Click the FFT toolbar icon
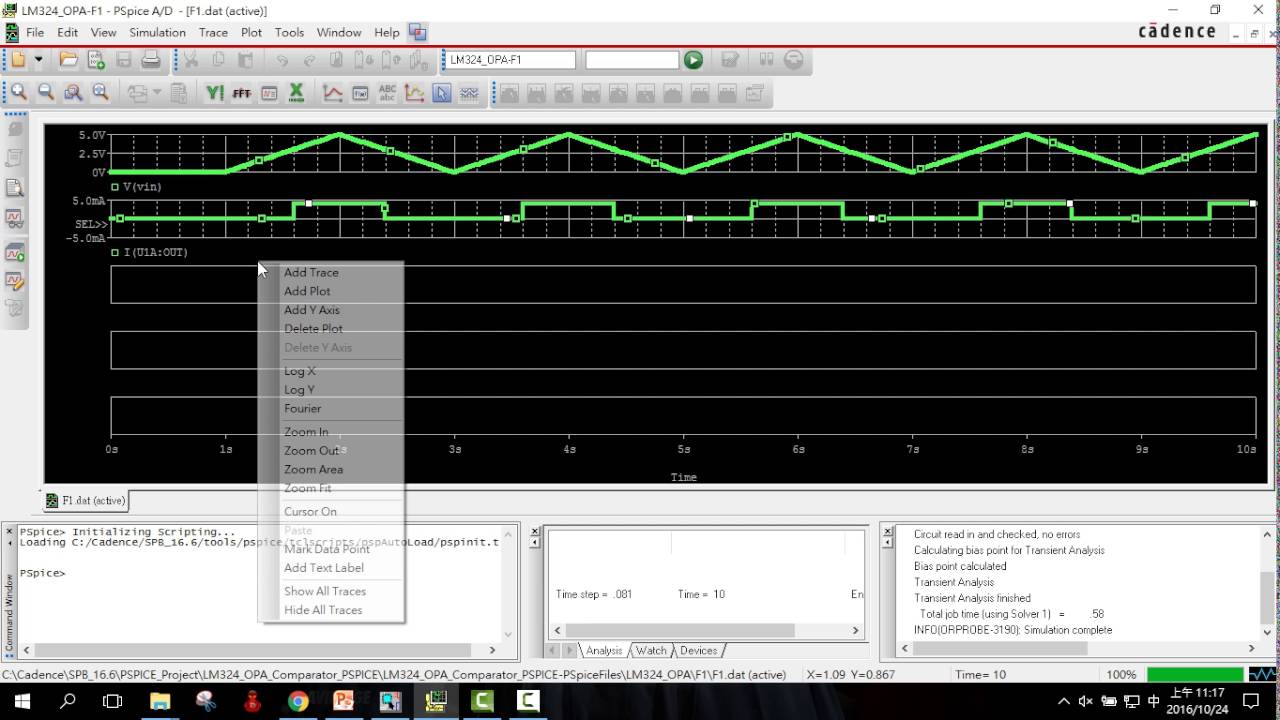Viewport: 1280px width, 720px height. point(241,93)
